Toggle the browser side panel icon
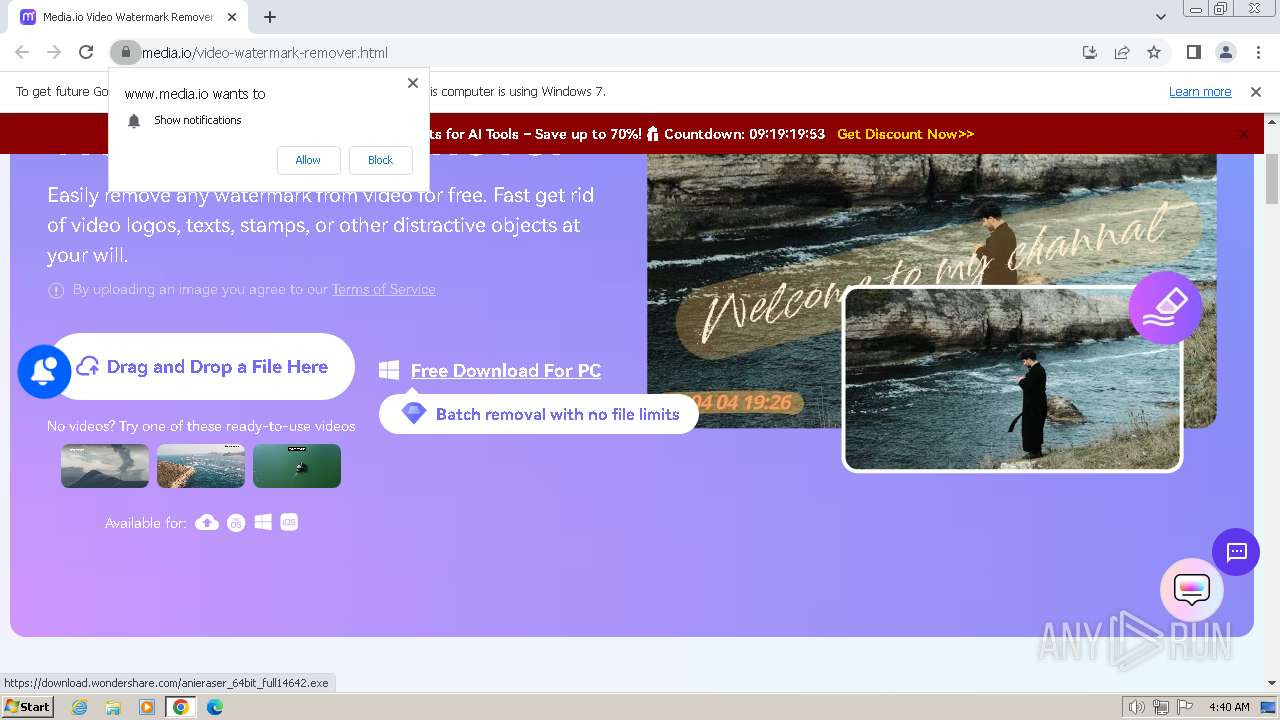 click(x=1193, y=52)
